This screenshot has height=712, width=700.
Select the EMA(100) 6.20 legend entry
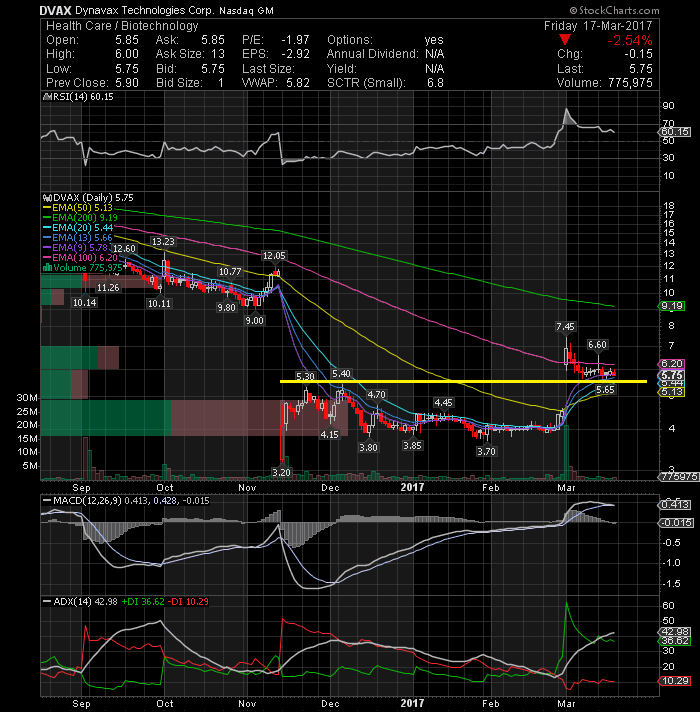coord(80,258)
